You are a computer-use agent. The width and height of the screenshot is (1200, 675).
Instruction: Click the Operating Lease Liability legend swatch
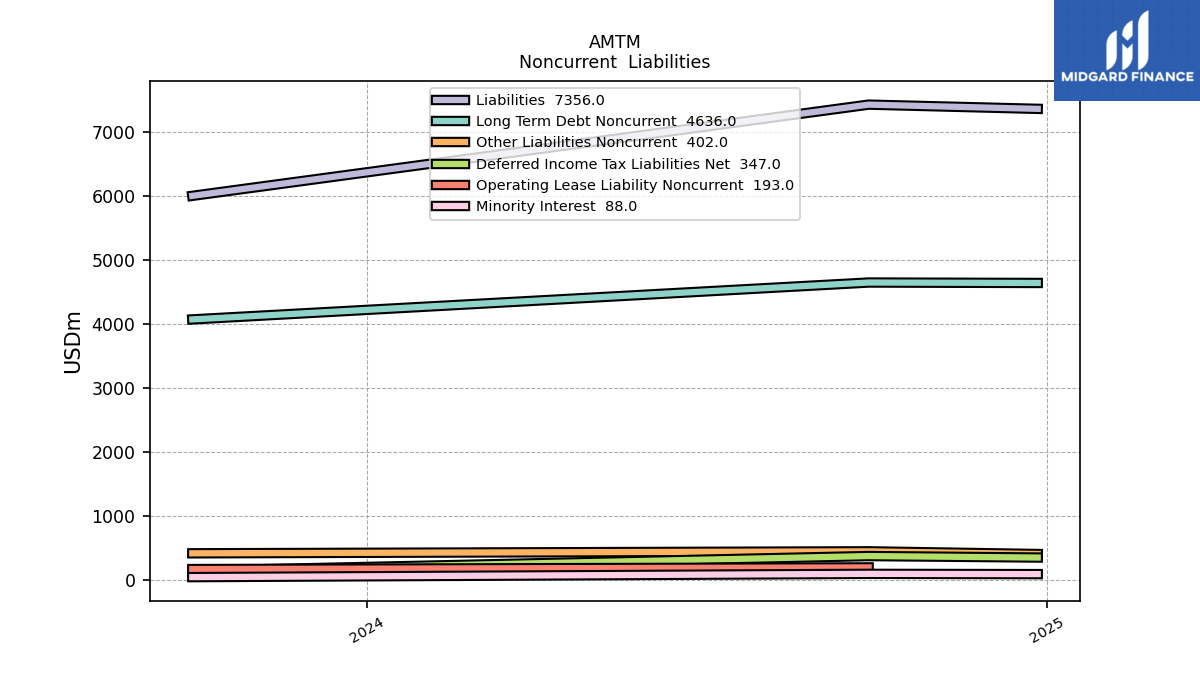point(450,185)
